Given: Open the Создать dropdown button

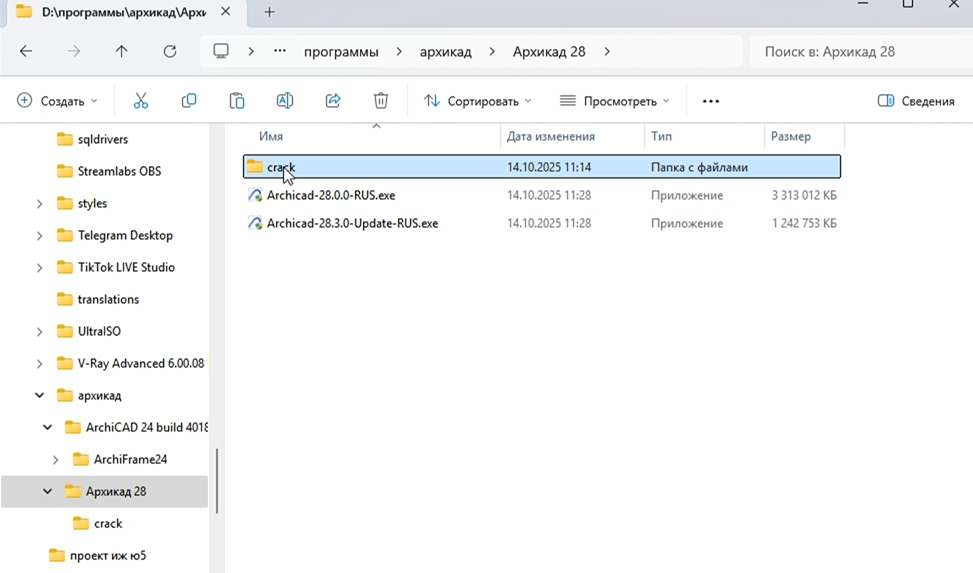Looking at the screenshot, I should 58,101.
